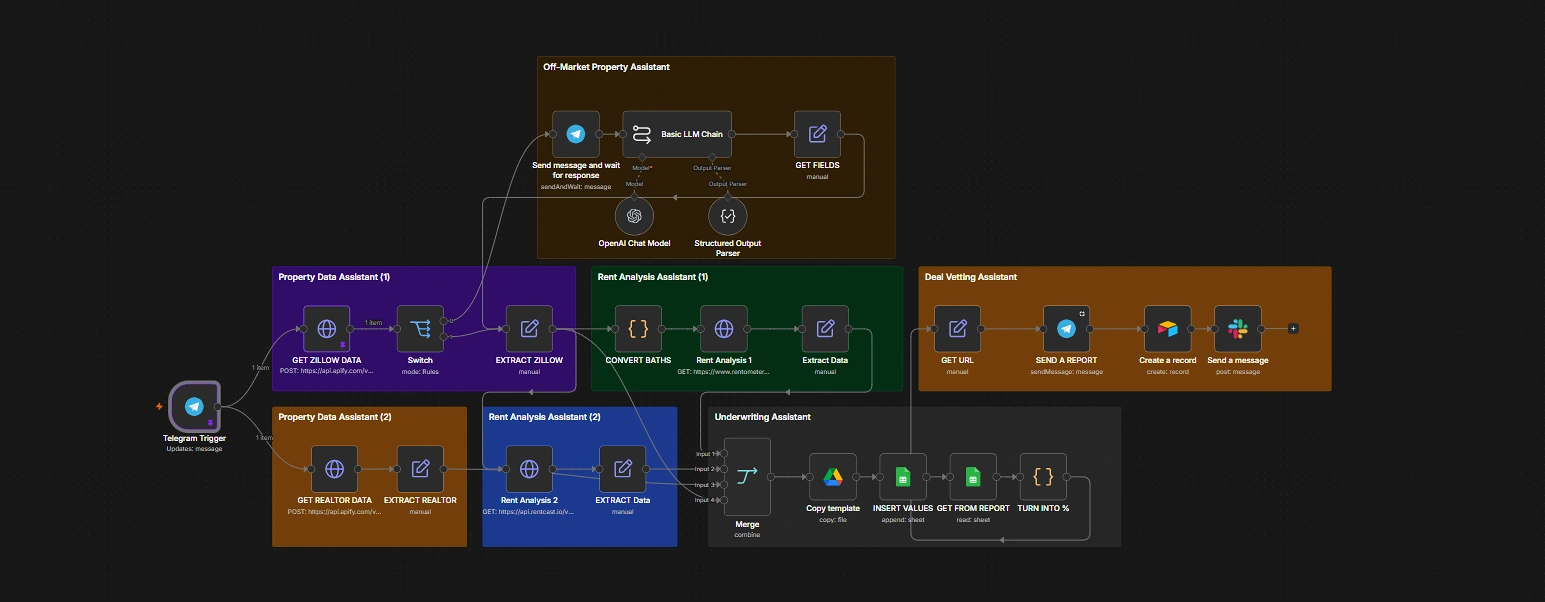Click the Basic LLM Chain Model connector
This screenshot has height=602, width=1545.
click(x=644, y=158)
